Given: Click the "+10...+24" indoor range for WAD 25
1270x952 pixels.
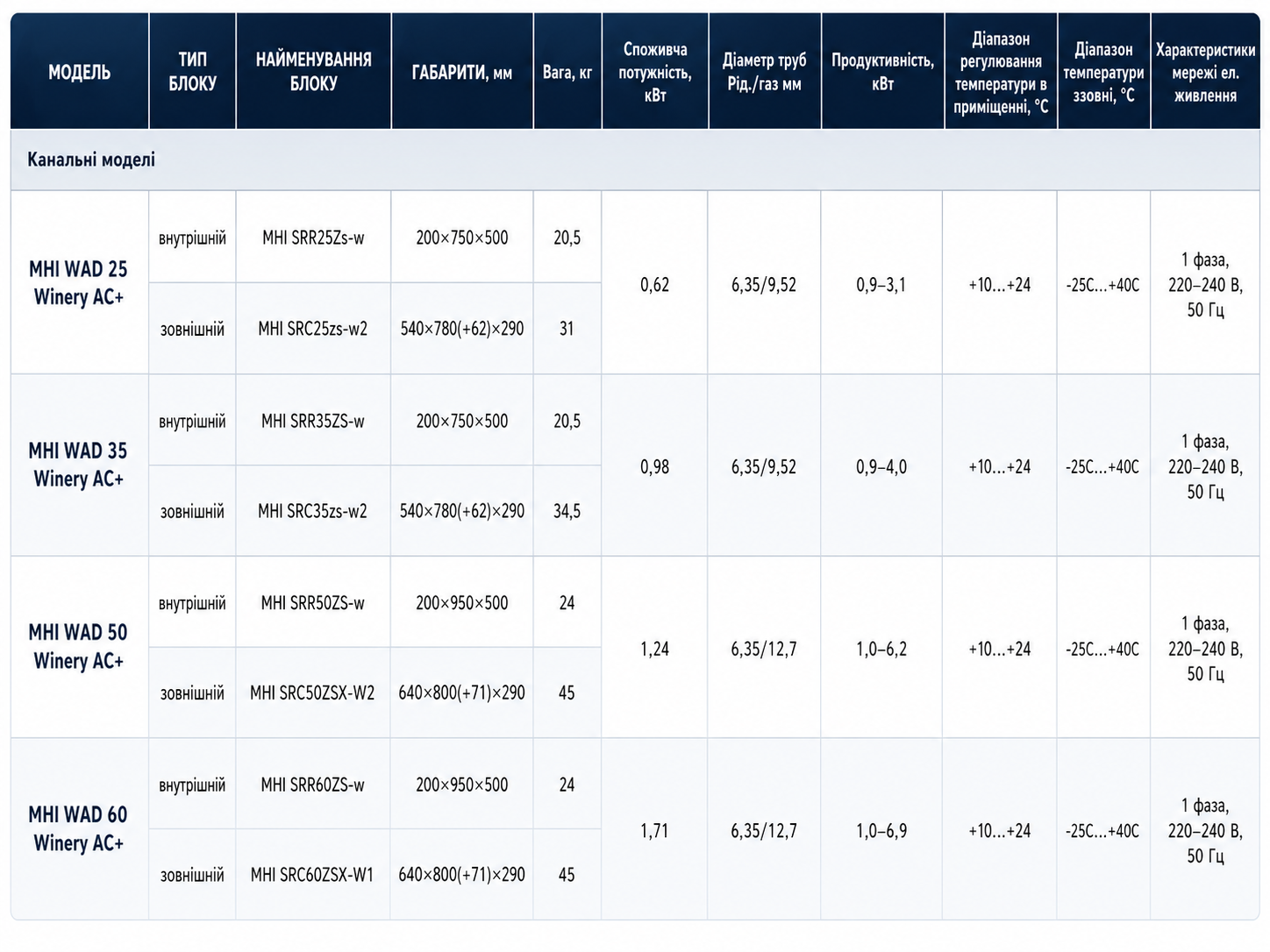Looking at the screenshot, I should pyautogui.click(x=1000, y=284).
